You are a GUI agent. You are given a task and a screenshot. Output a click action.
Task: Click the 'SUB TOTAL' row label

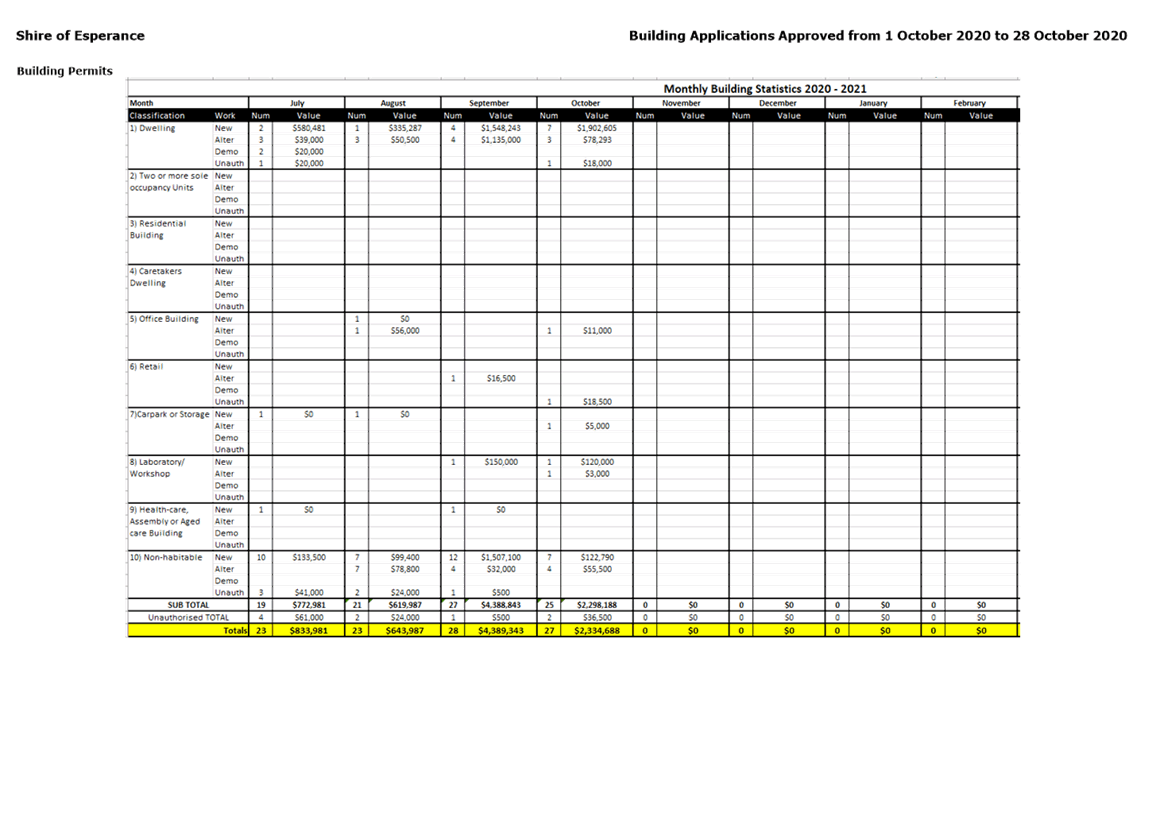tap(188, 605)
